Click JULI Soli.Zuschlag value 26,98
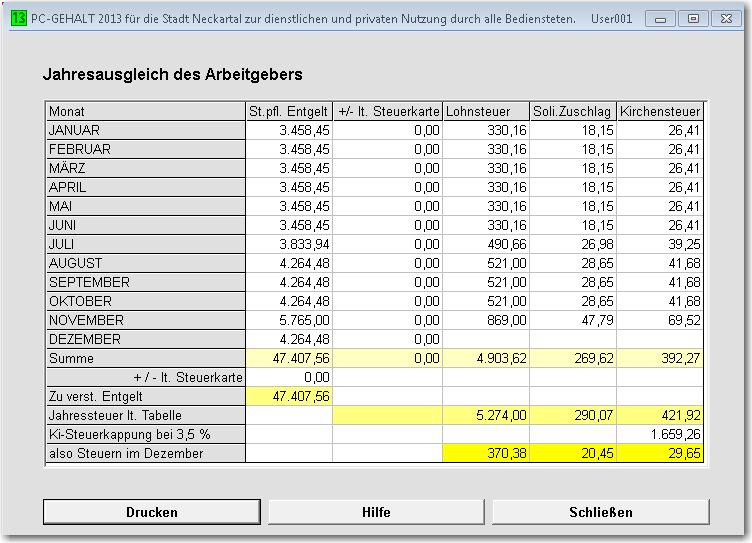Image resolution: width=752 pixels, height=543 pixels. point(573,244)
